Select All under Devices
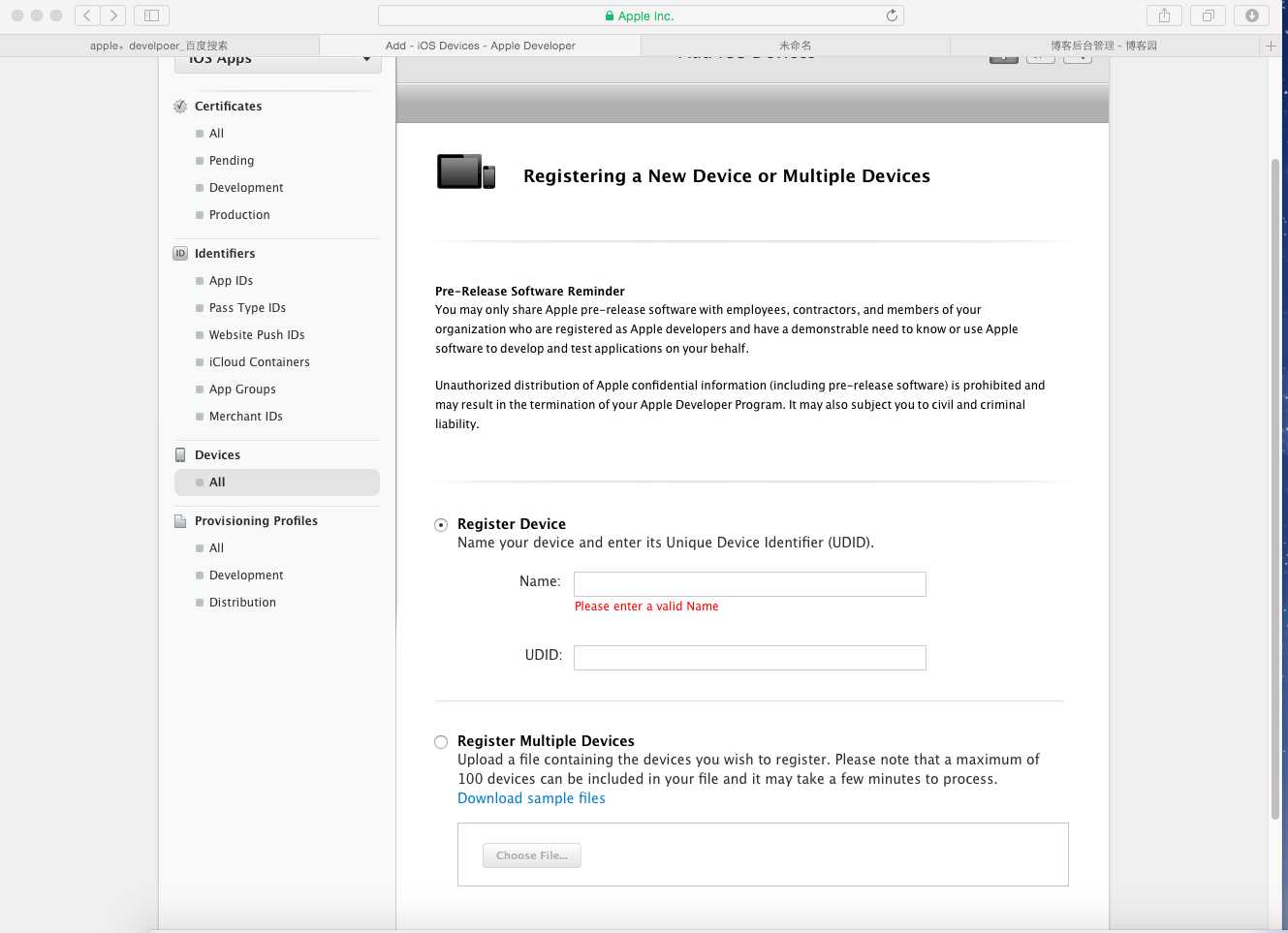This screenshot has width=1288, height=933. pyautogui.click(x=277, y=482)
